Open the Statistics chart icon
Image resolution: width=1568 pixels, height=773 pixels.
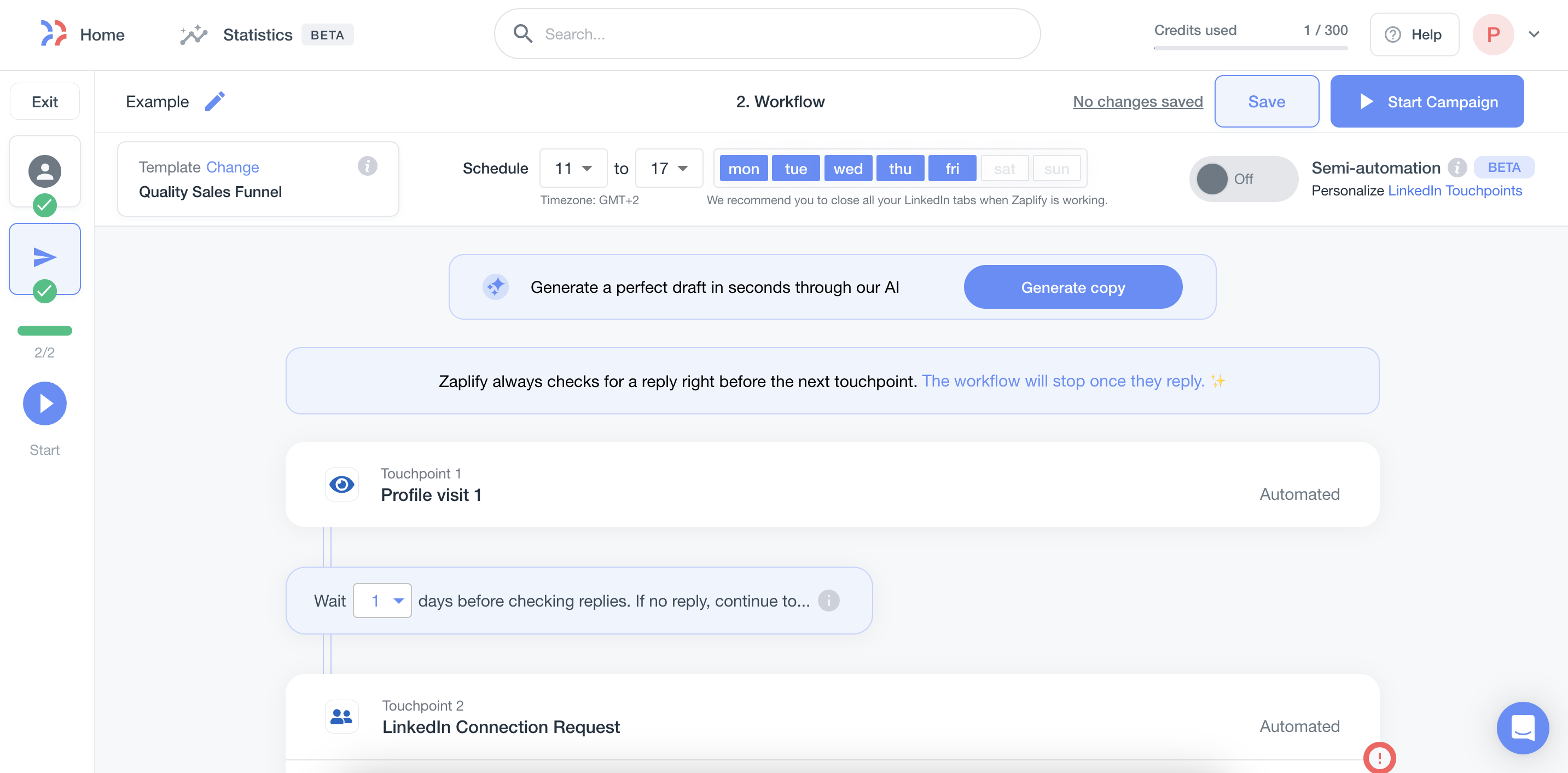pyautogui.click(x=194, y=34)
